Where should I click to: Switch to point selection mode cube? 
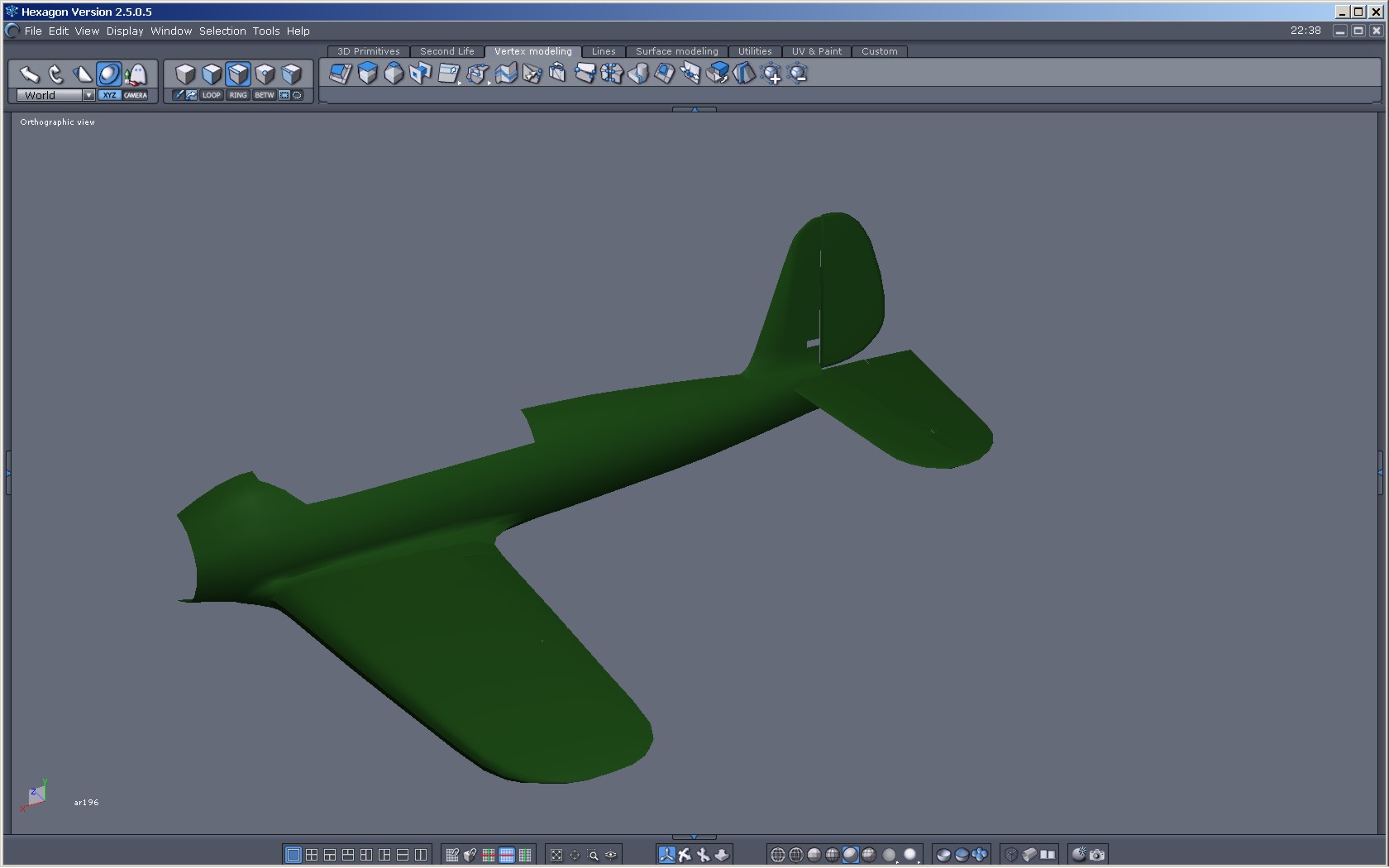pos(265,74)
